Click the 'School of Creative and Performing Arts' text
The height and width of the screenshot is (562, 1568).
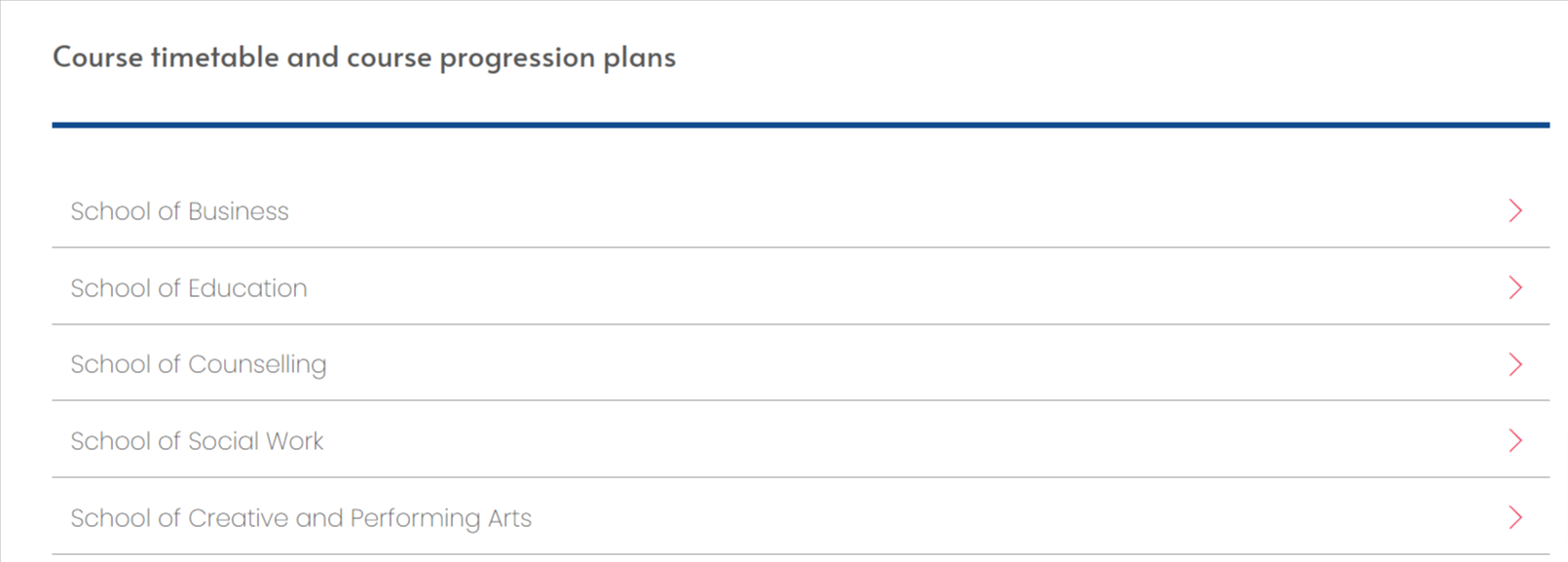300,518
